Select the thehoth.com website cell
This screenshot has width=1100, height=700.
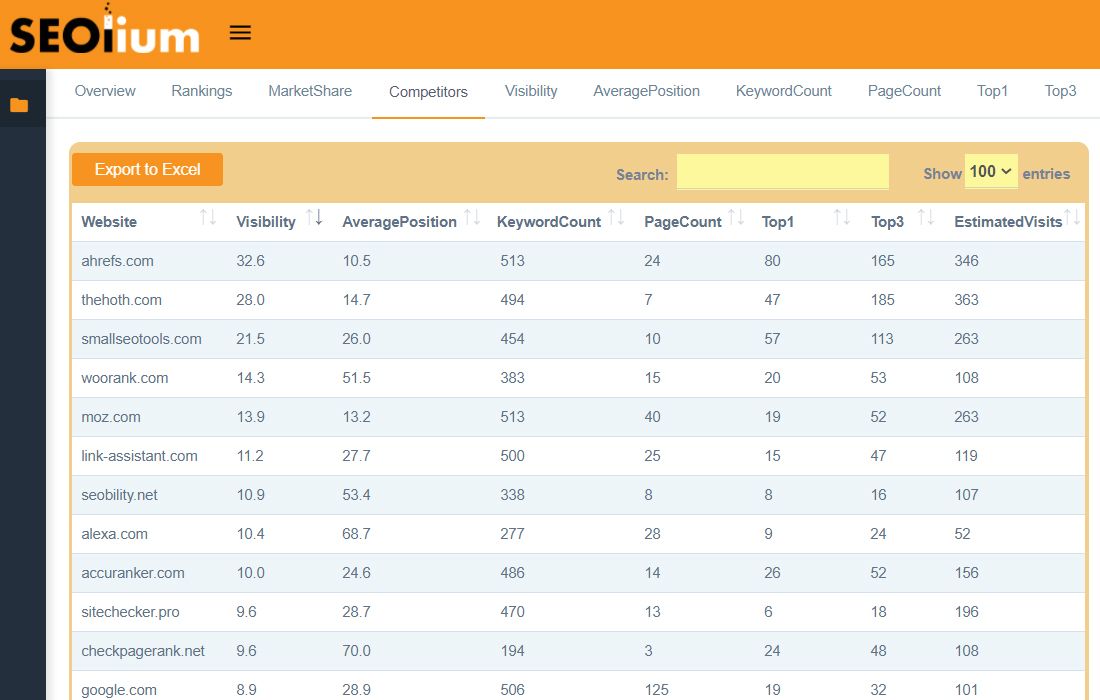pyautogui.click(x=121, y=300)
